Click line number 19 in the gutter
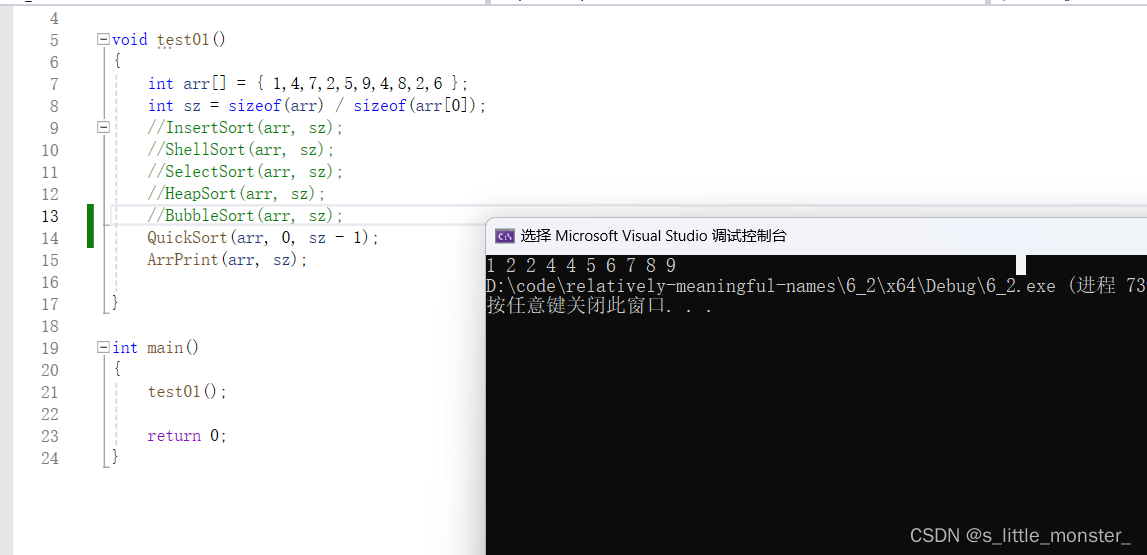The height and width of the screenshot is (555, 1147). 50,347
